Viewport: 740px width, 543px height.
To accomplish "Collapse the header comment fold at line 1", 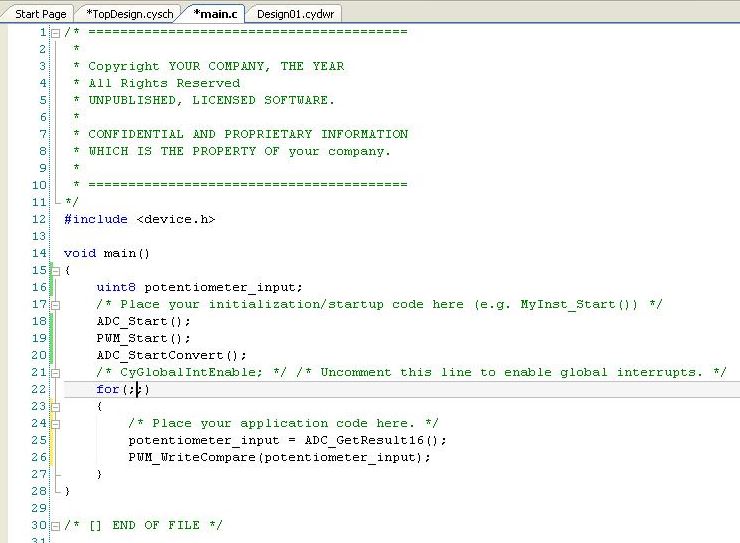I will point(55,32).
